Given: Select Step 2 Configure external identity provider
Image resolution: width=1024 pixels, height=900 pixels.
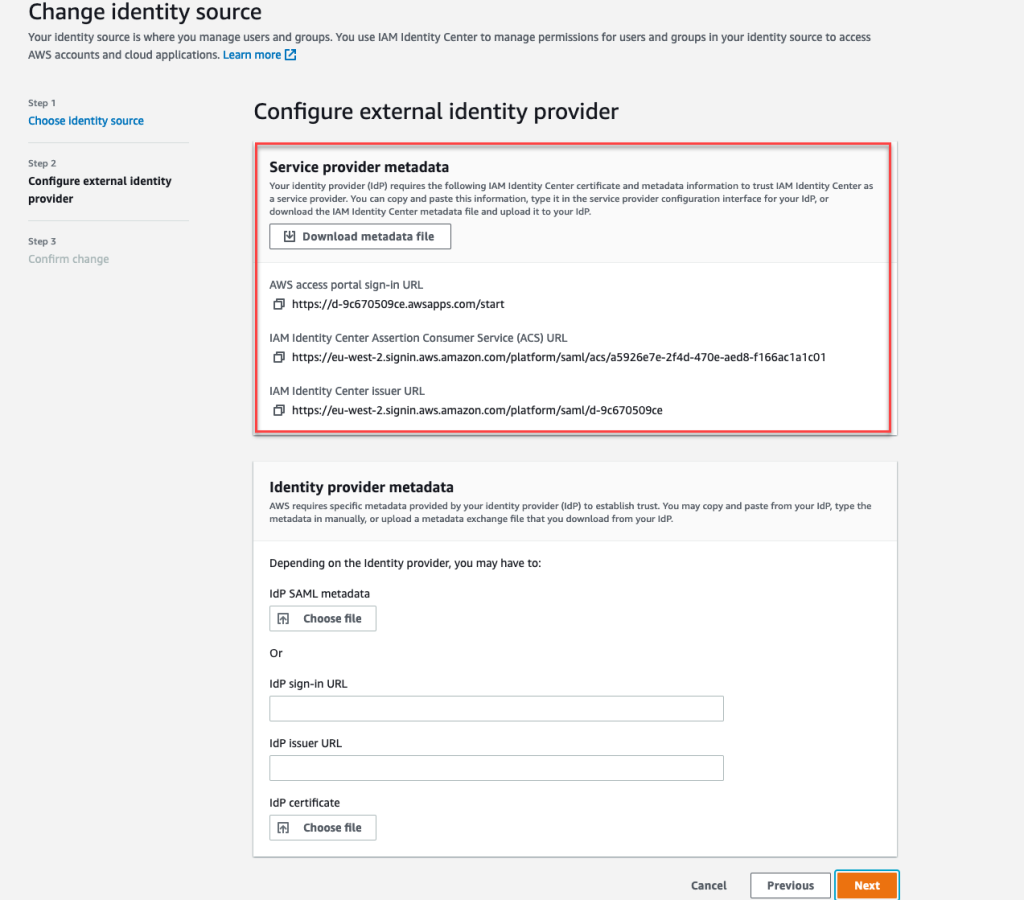Looking at the screenshot, I should (x=100, y=189).
